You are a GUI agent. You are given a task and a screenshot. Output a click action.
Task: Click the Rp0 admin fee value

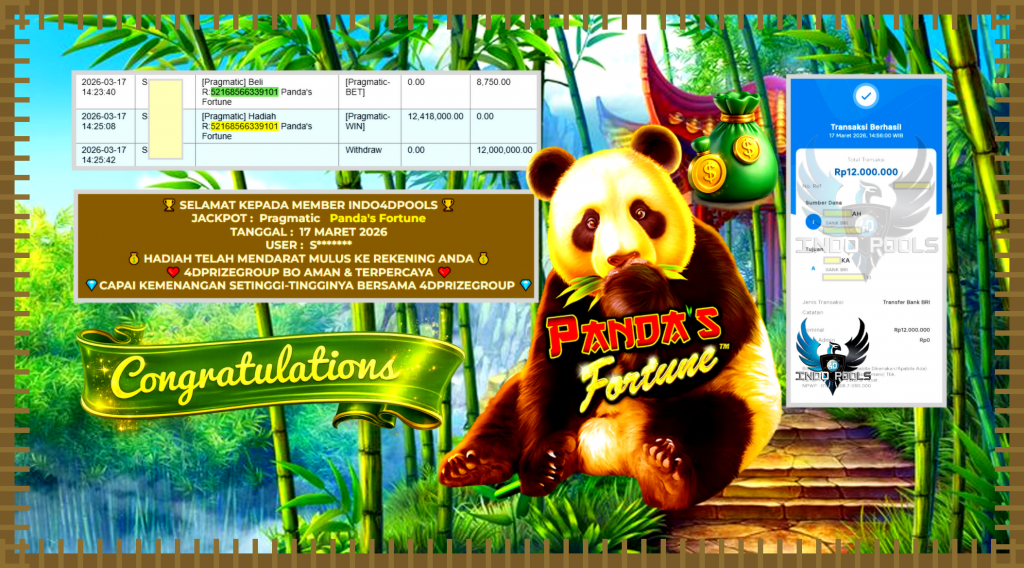[925, 340]
